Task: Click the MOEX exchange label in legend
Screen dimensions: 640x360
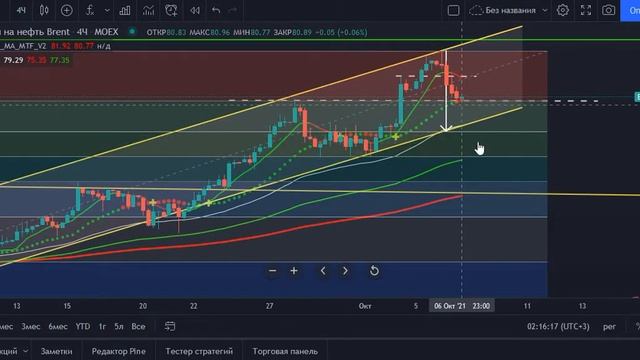Action: point(106,32)
